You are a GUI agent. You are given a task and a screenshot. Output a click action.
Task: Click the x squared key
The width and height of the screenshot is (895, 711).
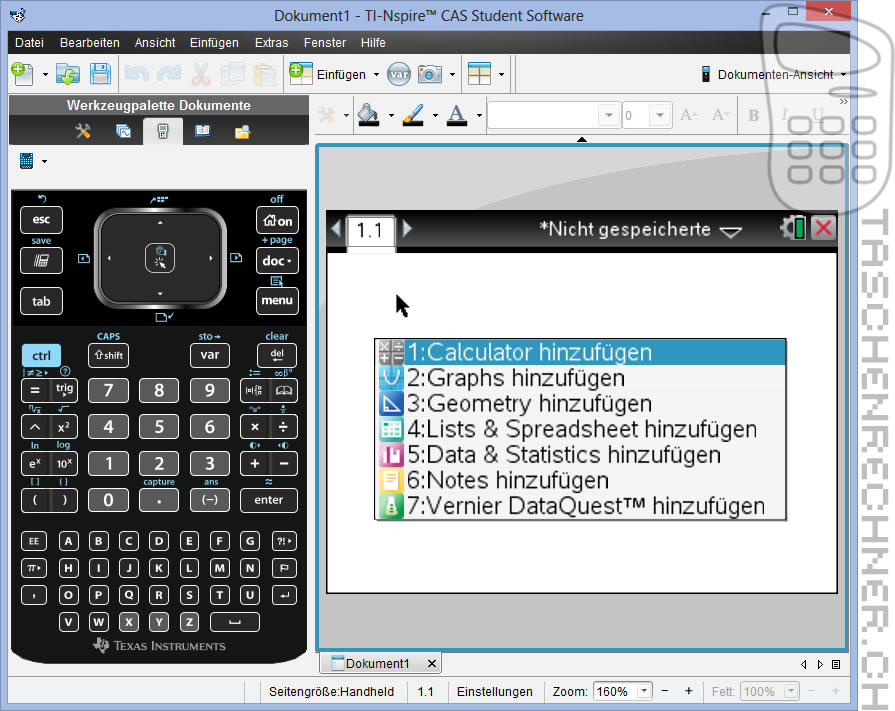(x=64, y=427)
